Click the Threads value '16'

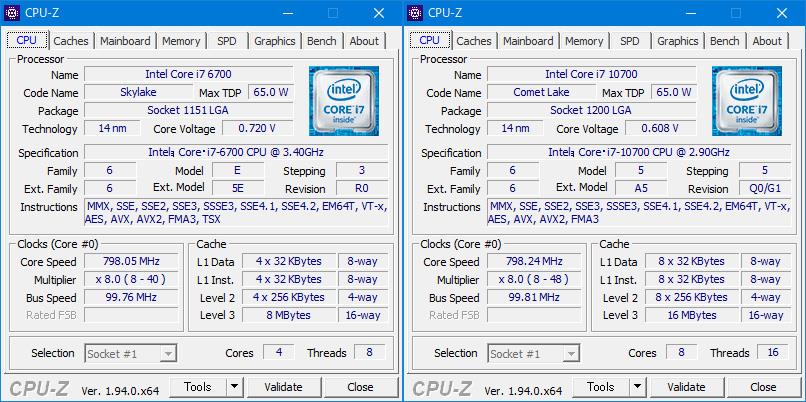(x=773, y=352)
